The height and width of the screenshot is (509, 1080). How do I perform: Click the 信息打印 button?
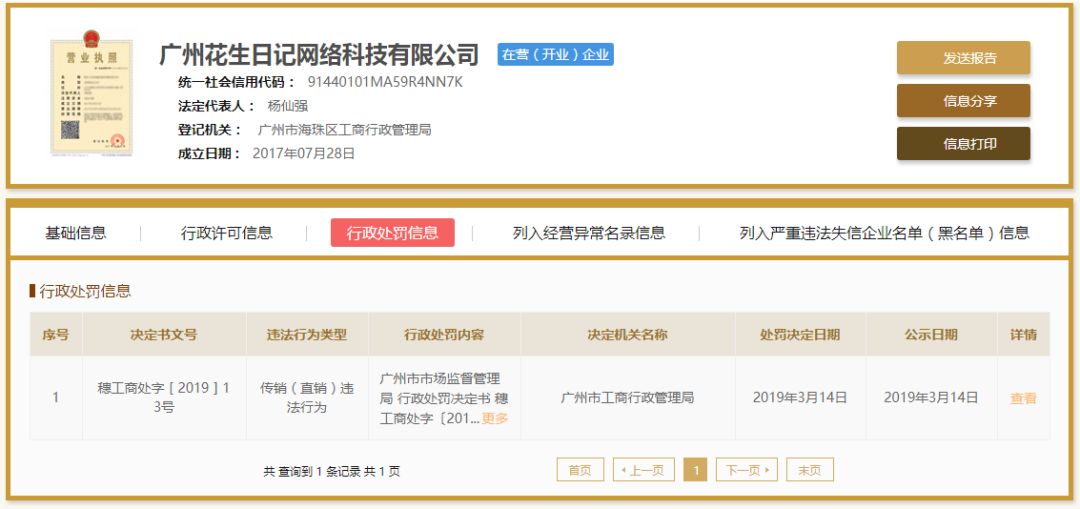click(963, 143)
